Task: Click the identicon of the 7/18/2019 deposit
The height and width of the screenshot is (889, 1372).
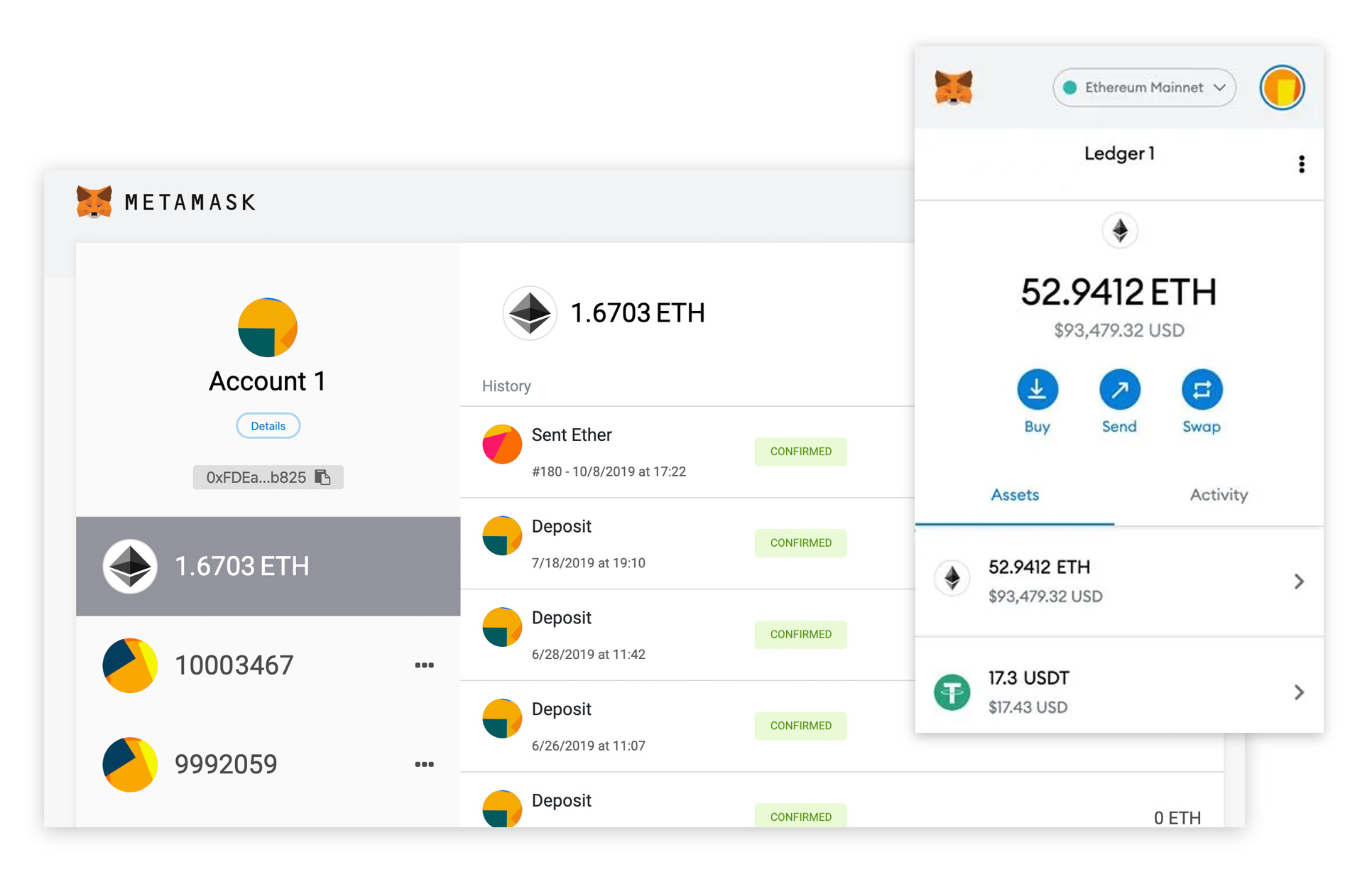Action: (502, 535)
